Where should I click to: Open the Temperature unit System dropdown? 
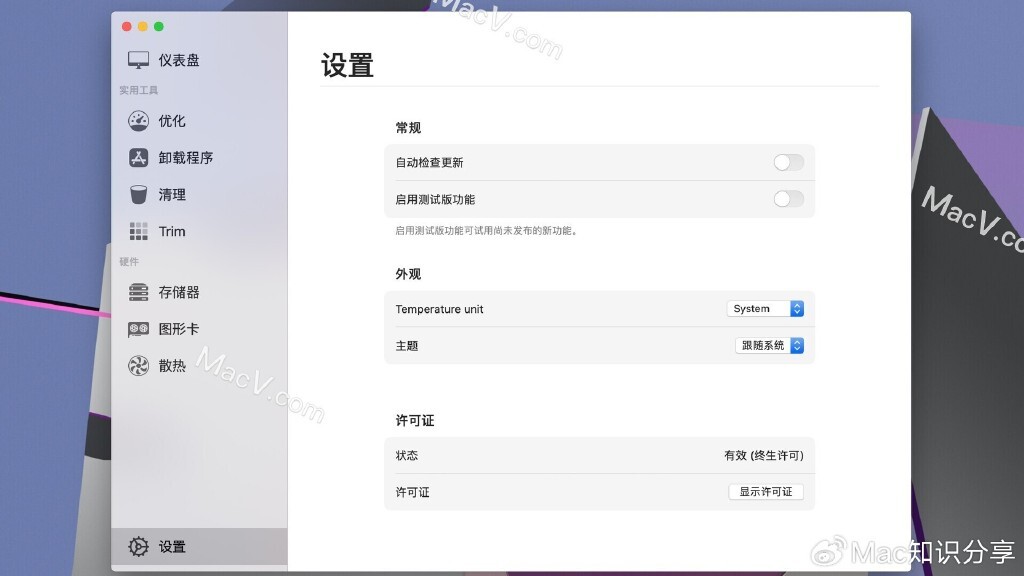tap(765, 309)
